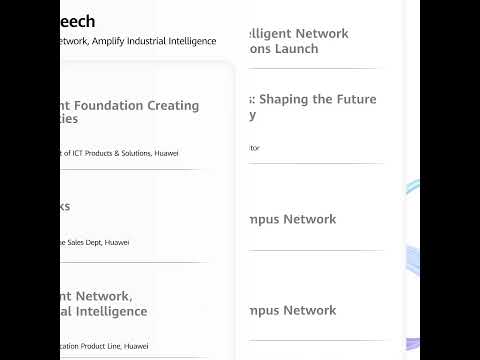Click the second Campus Network agenda item
480x360 pixels.
pos(293,310)
